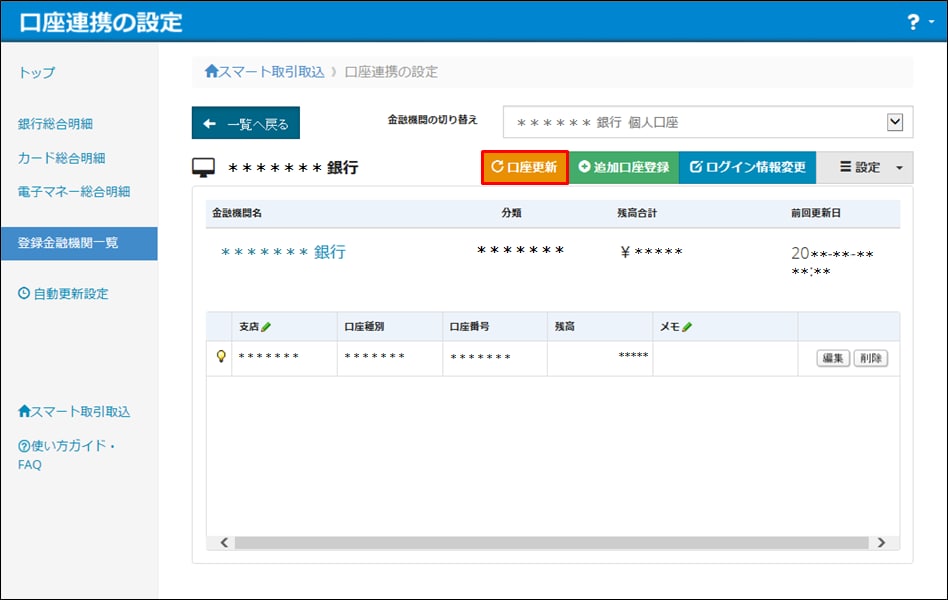Click スマート取引取込 sidebar link
948x600 pixels.
74,412
